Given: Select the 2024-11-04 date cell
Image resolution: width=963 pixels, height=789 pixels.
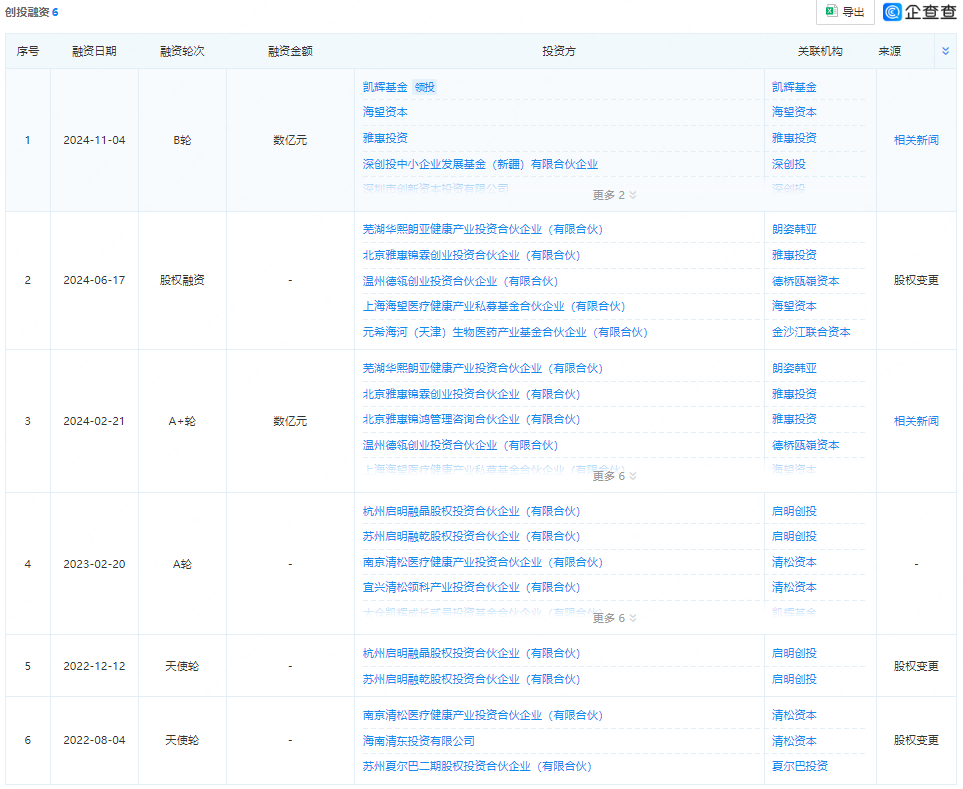Looking at the screenshot, I should click(94, 140).
